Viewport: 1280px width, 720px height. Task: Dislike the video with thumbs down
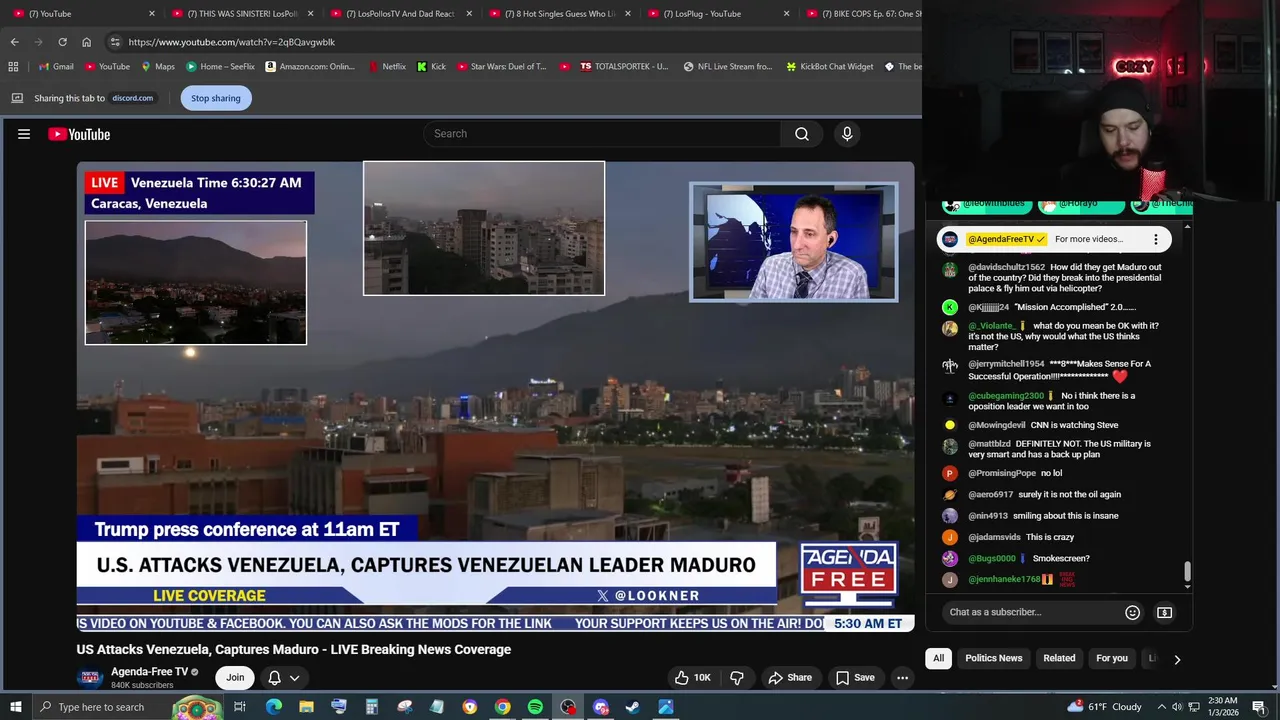[737, 677]
